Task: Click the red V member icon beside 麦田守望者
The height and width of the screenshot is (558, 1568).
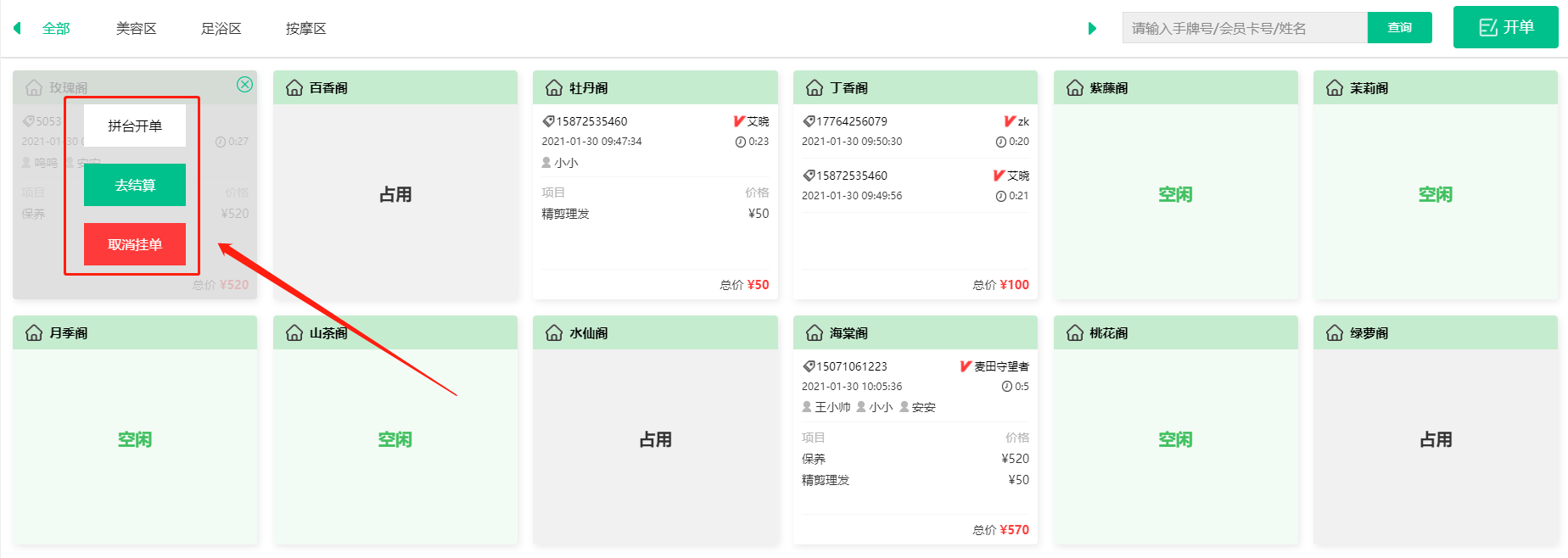Action: (965, 366)
